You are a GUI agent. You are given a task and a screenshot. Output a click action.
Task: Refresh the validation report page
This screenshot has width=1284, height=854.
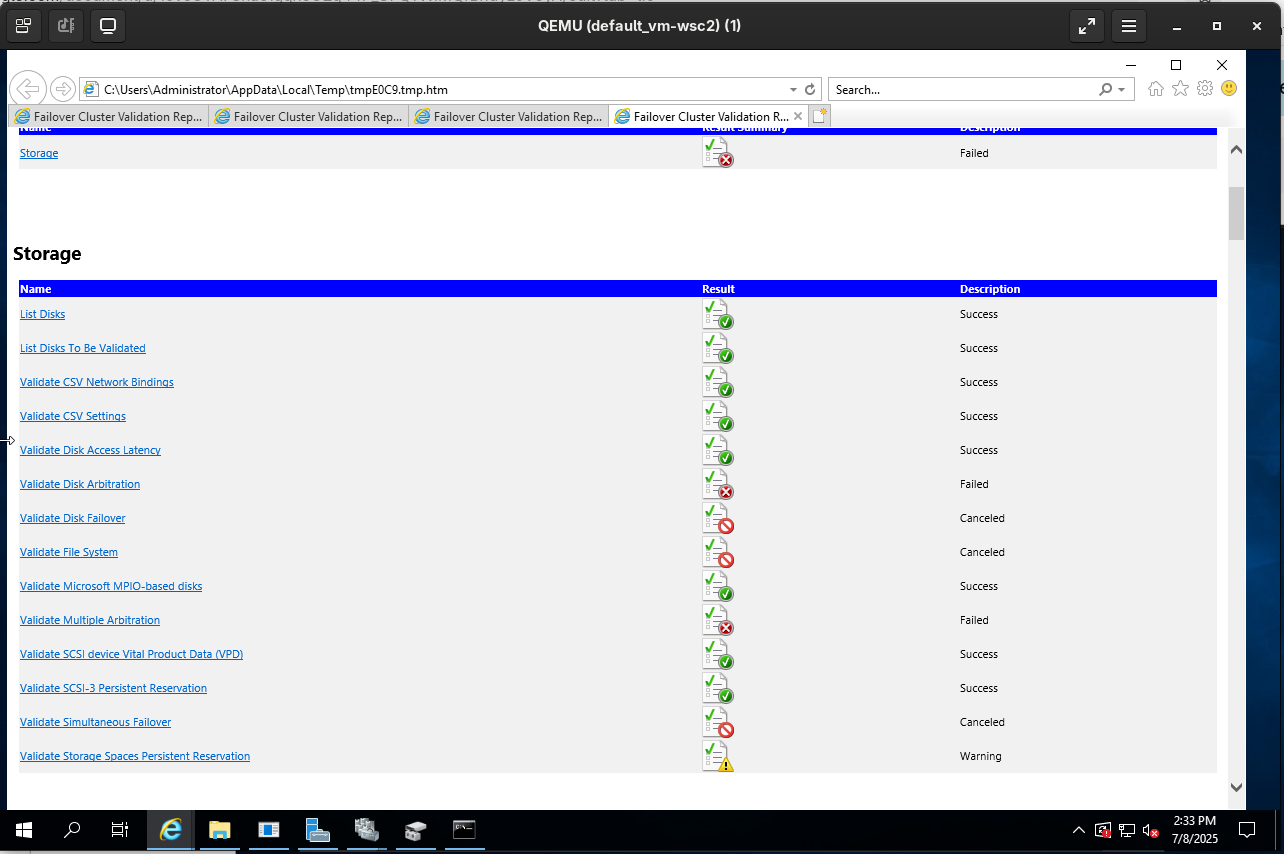[810, 89]
